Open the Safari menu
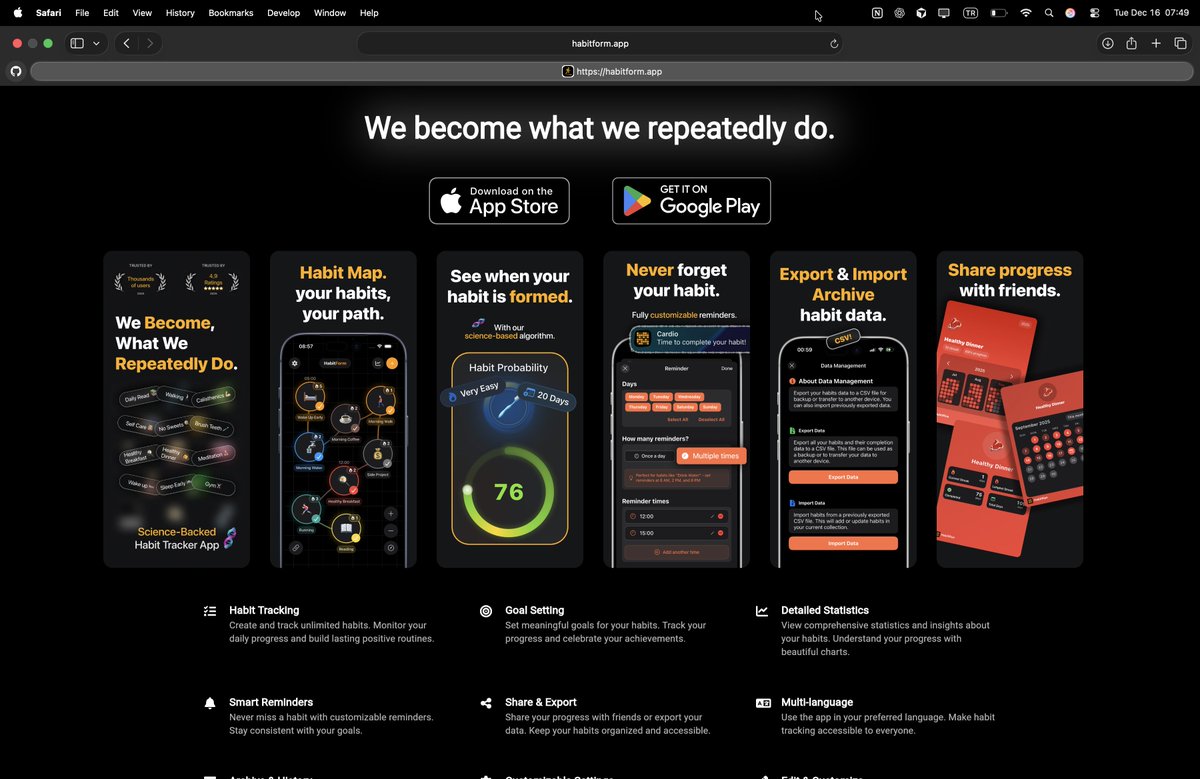This screenshot has width=1200, height=779. pyautogui.click(x=48, y=13)
